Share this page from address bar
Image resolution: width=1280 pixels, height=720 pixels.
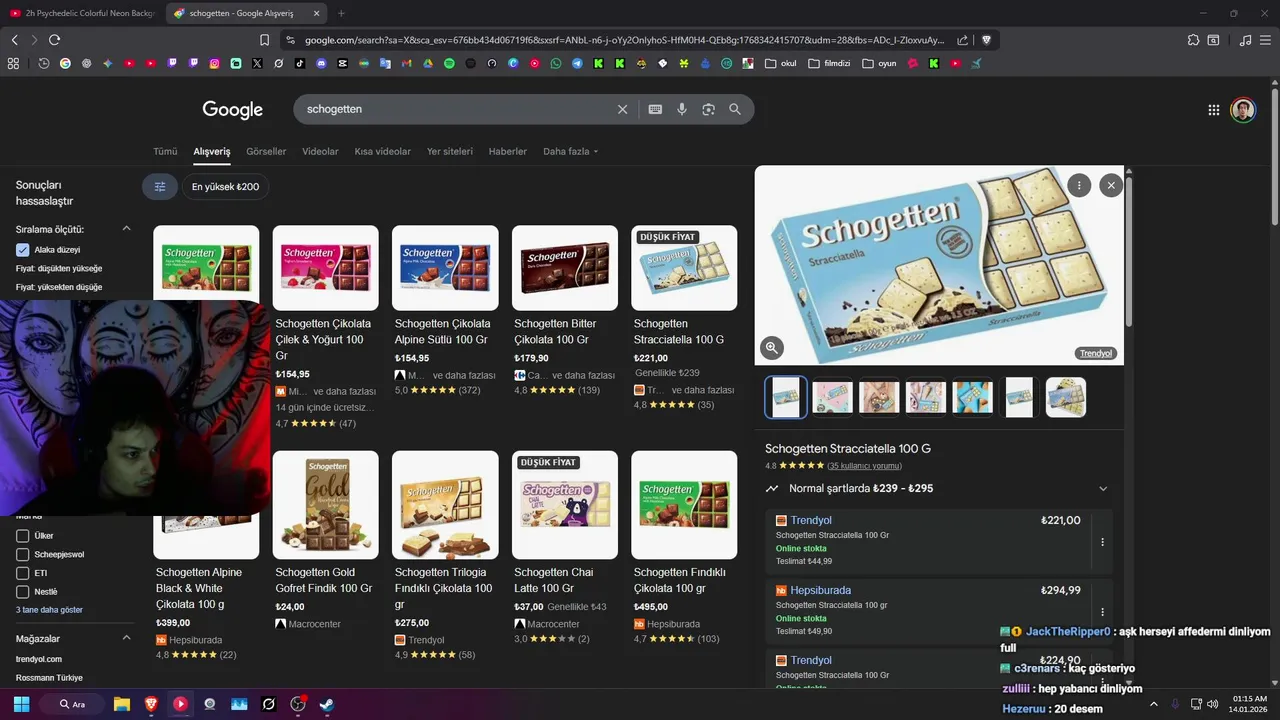962,40
